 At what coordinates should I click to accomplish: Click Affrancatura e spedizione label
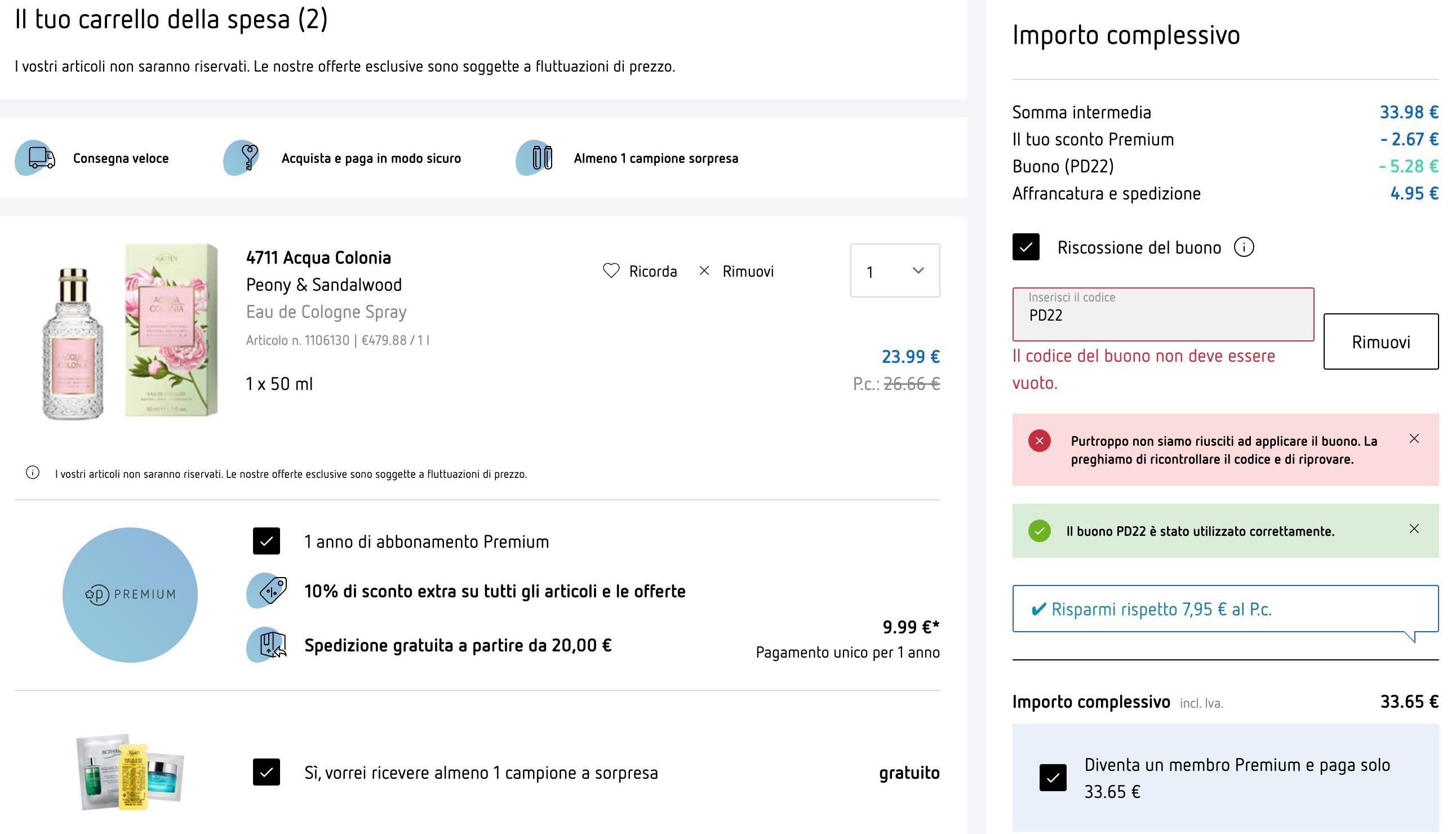(1106, 194)
